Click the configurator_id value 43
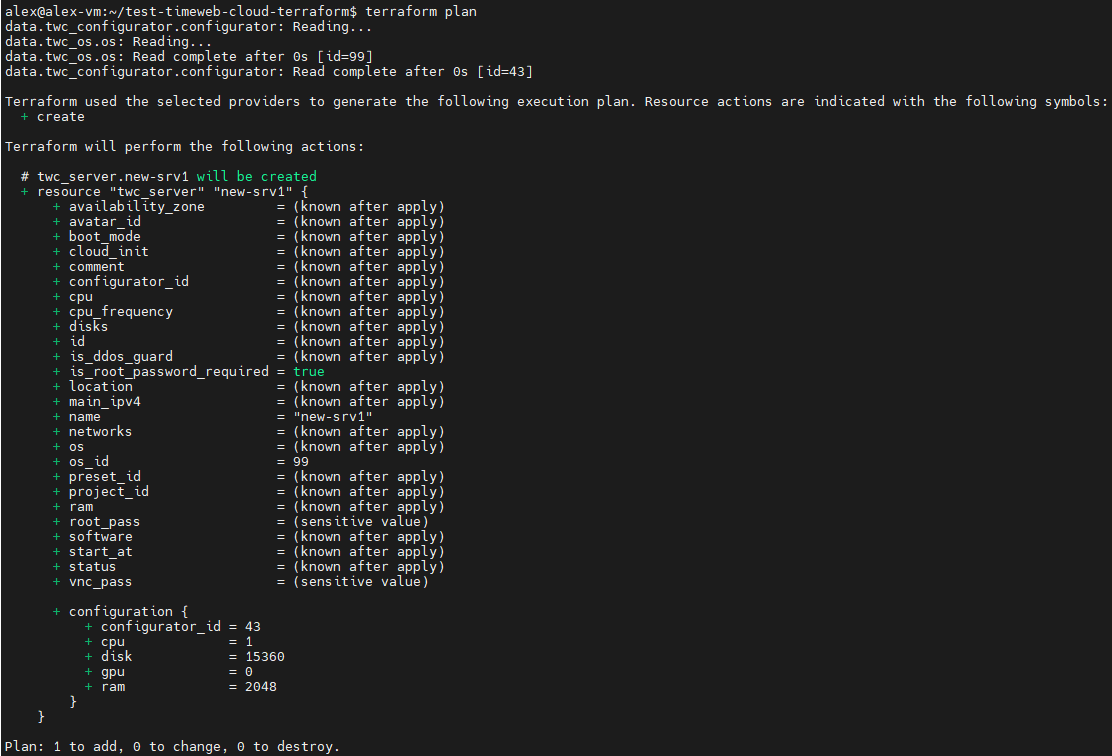Viewport: 1112px width, 756px height. click(252, 626)
